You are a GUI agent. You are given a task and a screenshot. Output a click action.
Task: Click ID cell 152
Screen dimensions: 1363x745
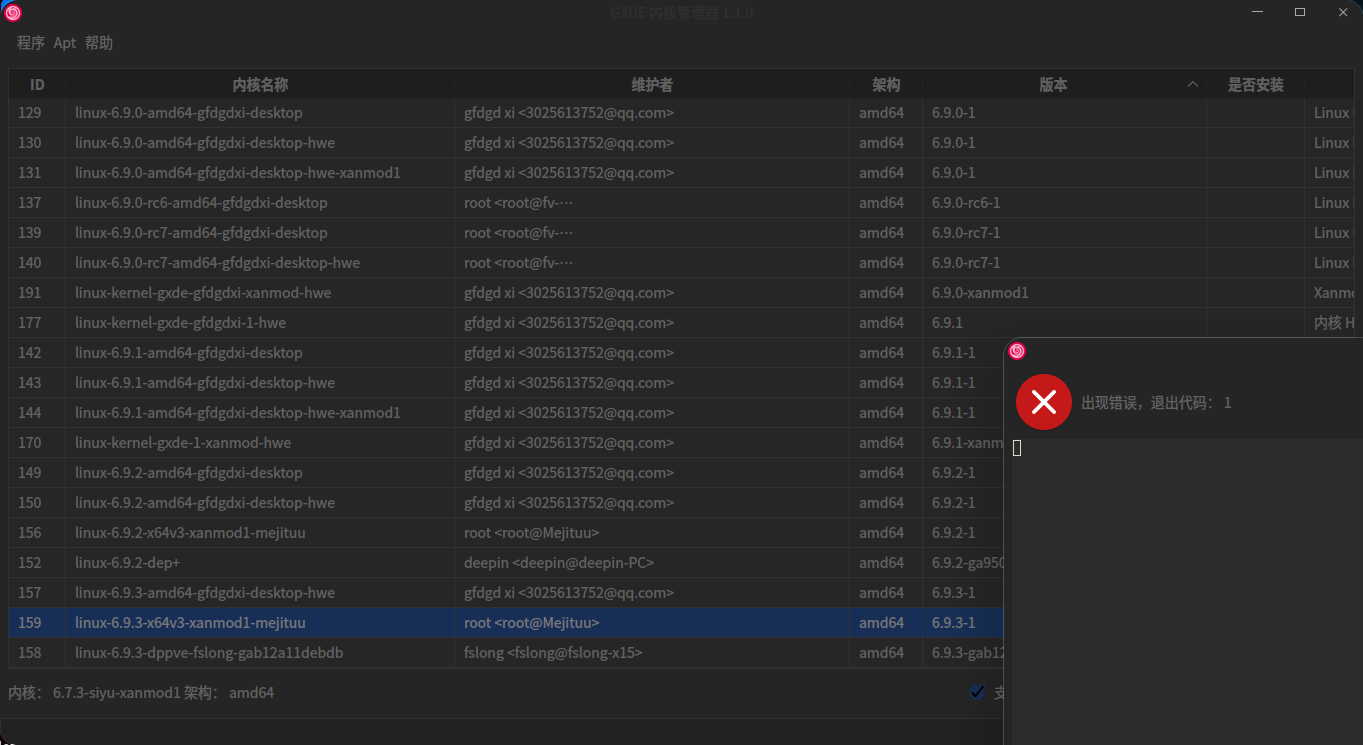point(30,563)
